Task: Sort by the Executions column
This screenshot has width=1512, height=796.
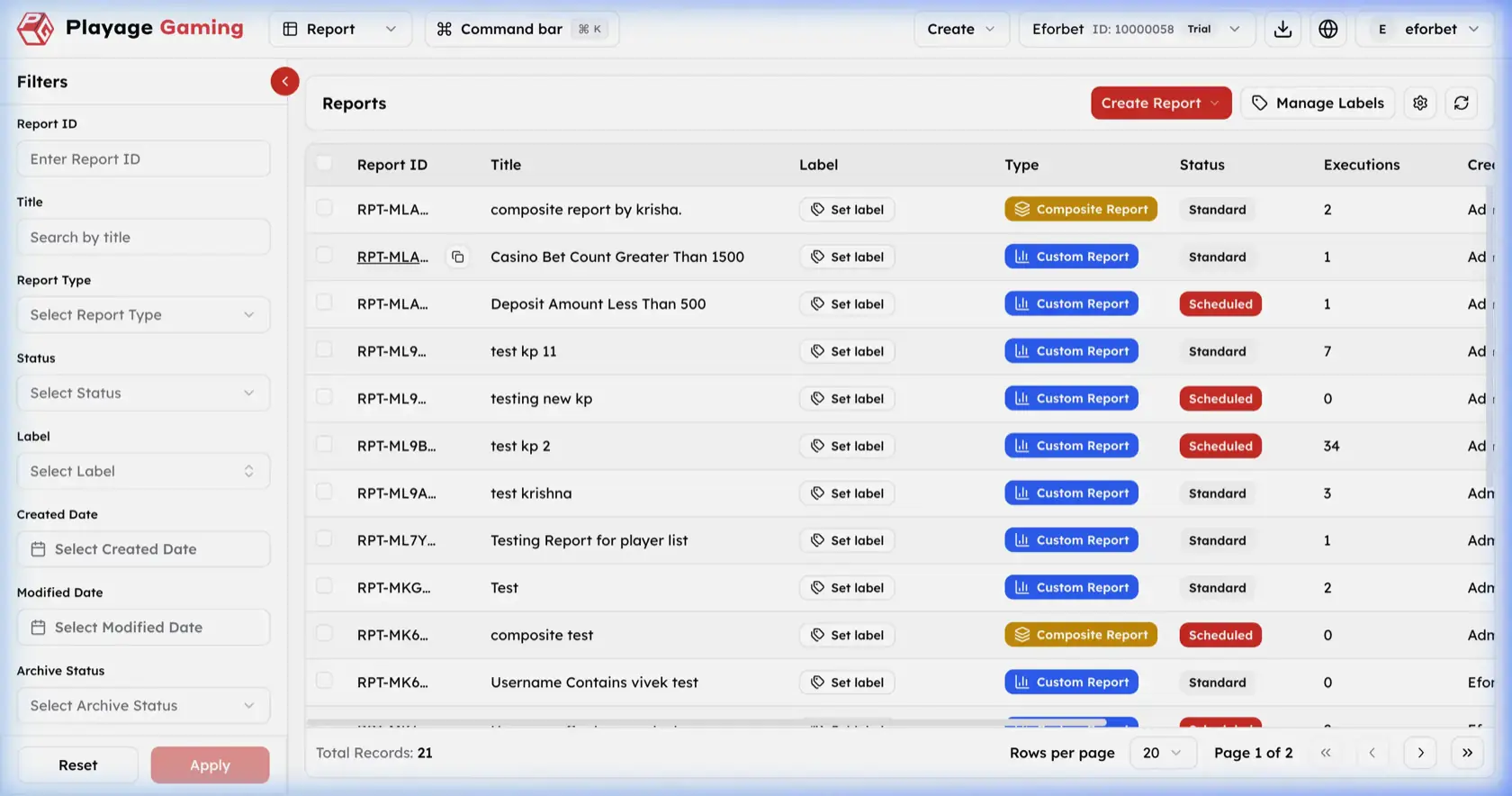Action: tap(1361, 165)
